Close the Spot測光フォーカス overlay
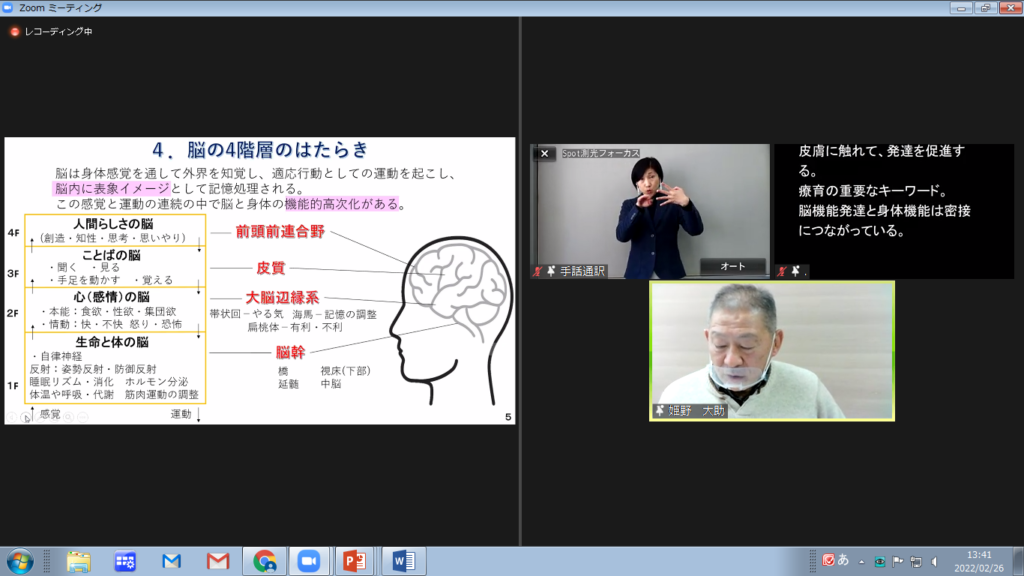The width and height of the screenshot is (1024, 576). (544, 154)
